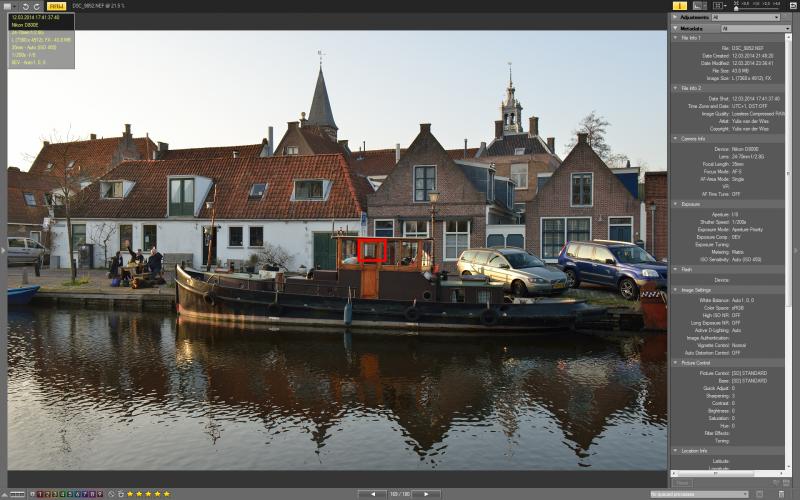Collapse the Flash group

676,269
